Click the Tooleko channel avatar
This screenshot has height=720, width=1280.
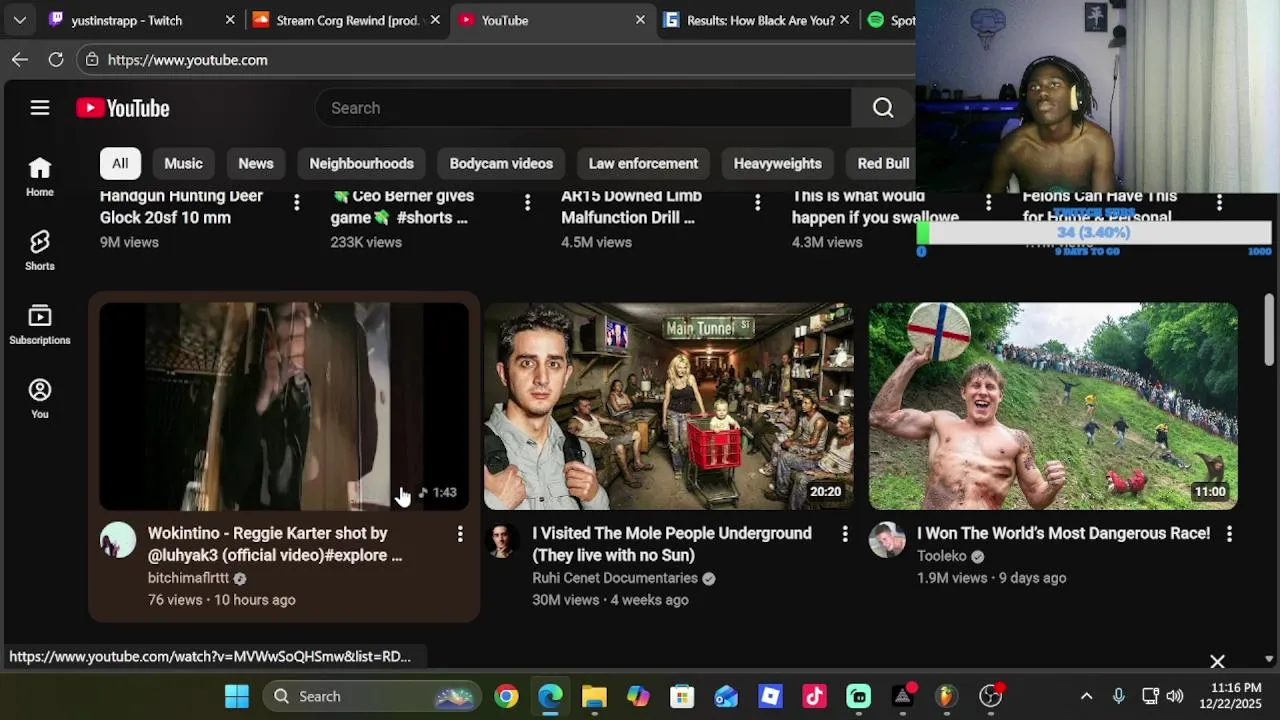(x=887, y=540)
